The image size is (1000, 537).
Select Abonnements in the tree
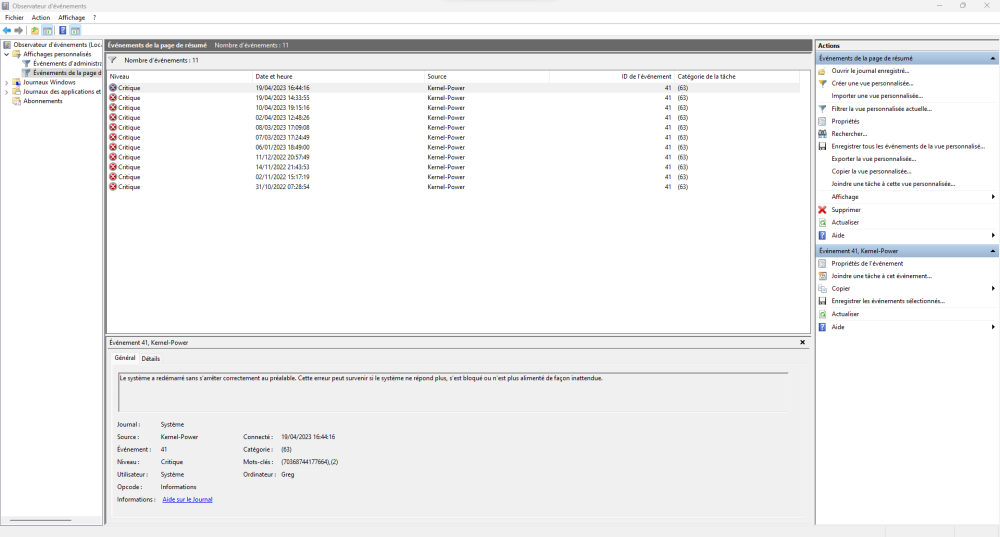(43, 101)
